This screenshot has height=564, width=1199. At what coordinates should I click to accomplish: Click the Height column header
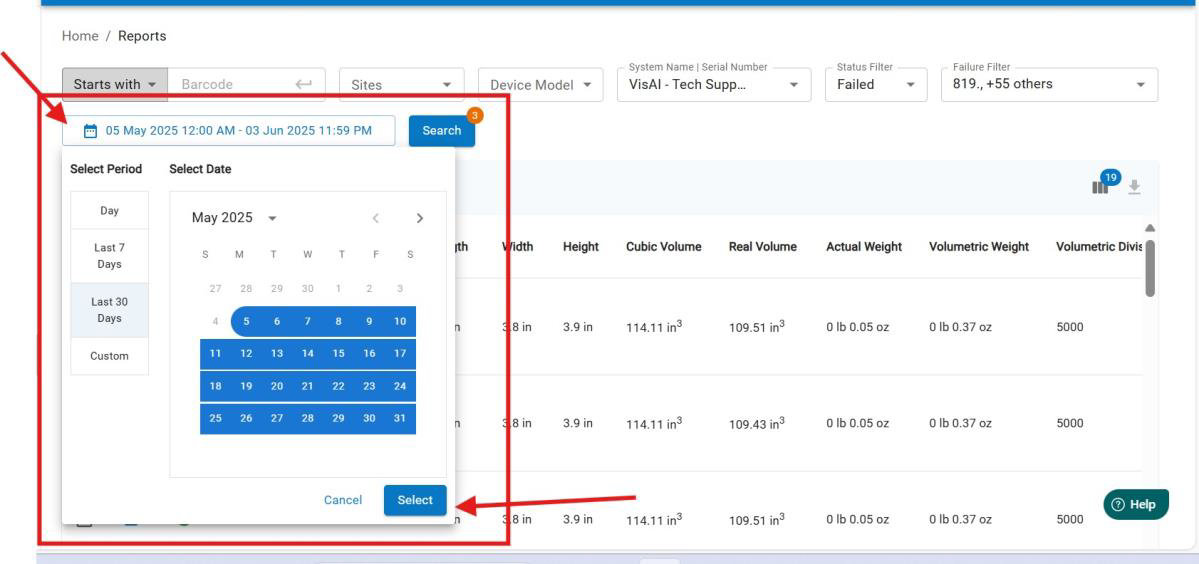pos(580,247)
